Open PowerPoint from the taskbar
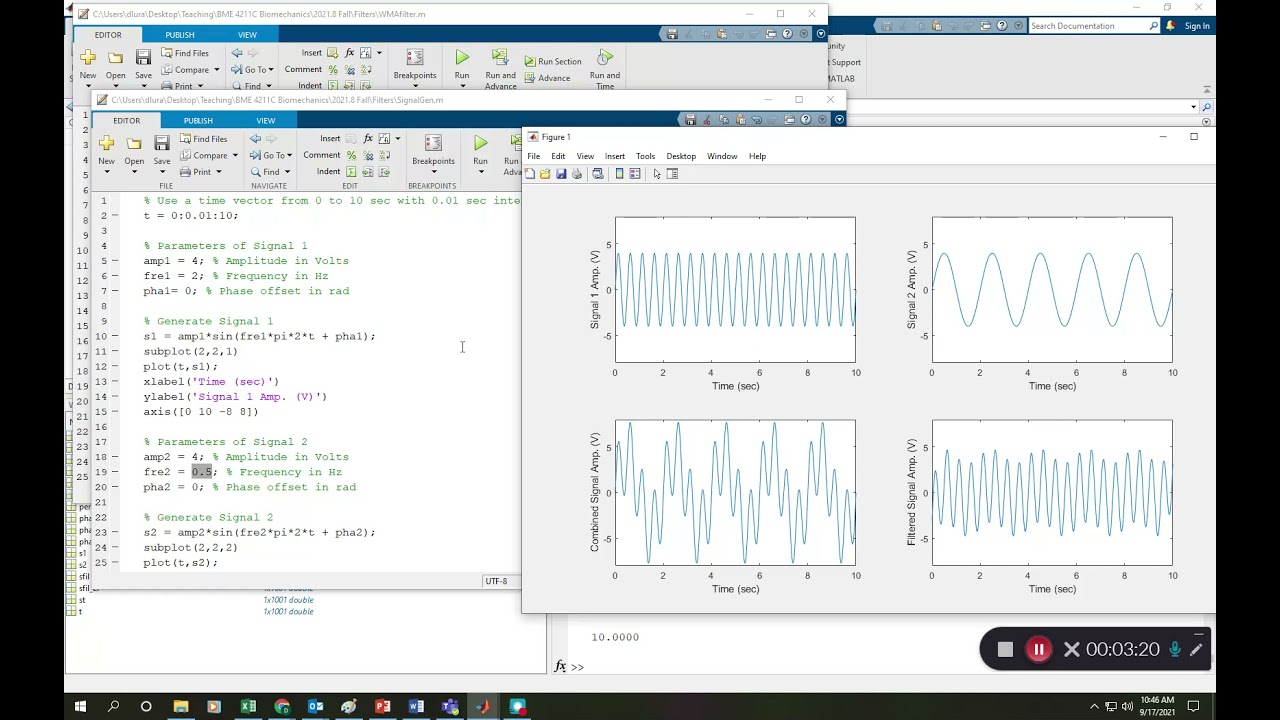This screenshot has height=720, width=1280. (382, 707)
